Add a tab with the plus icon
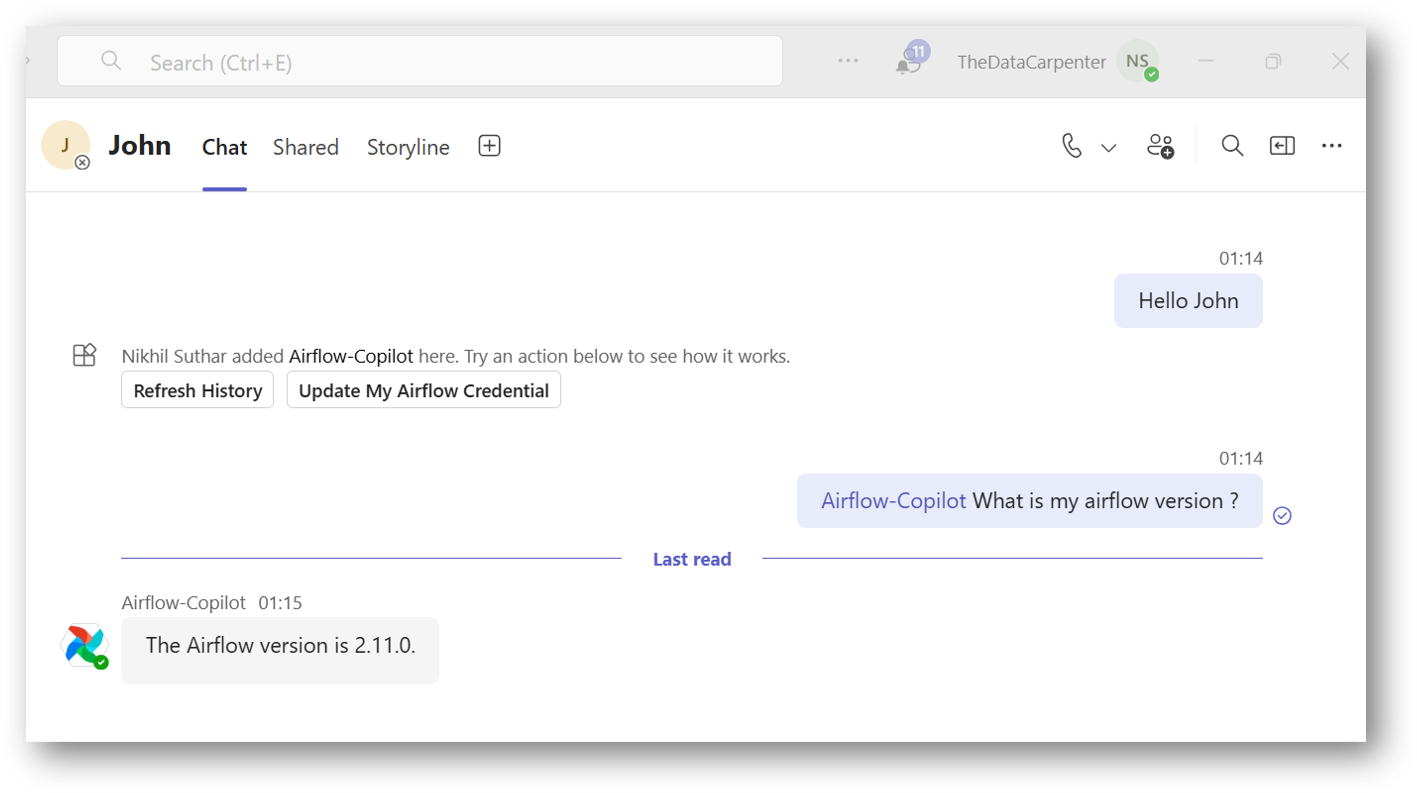The width and height of the screenshot is (1417, 793). click(x=489, y=146)
